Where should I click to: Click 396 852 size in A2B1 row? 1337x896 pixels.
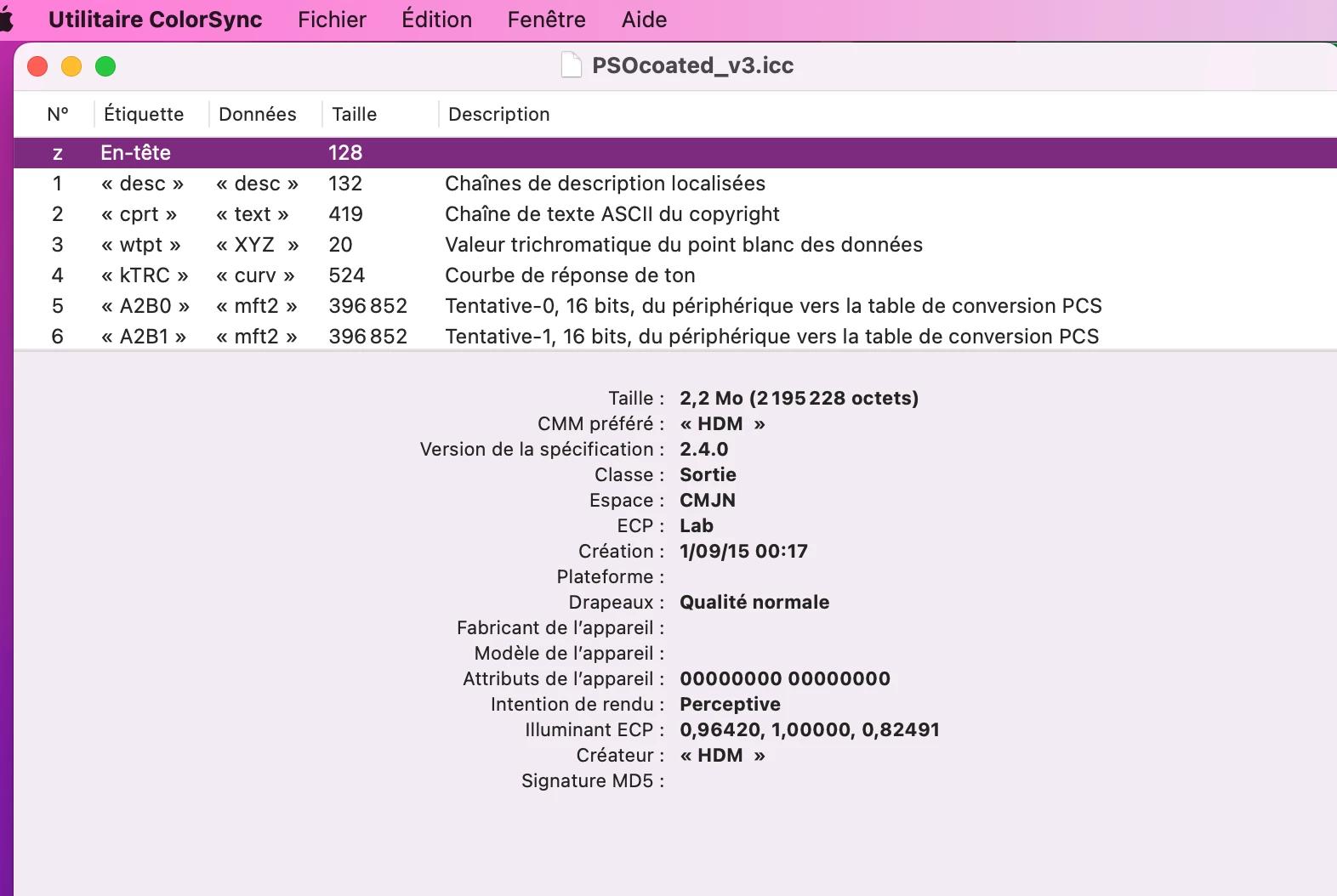[x=368, y=337]
